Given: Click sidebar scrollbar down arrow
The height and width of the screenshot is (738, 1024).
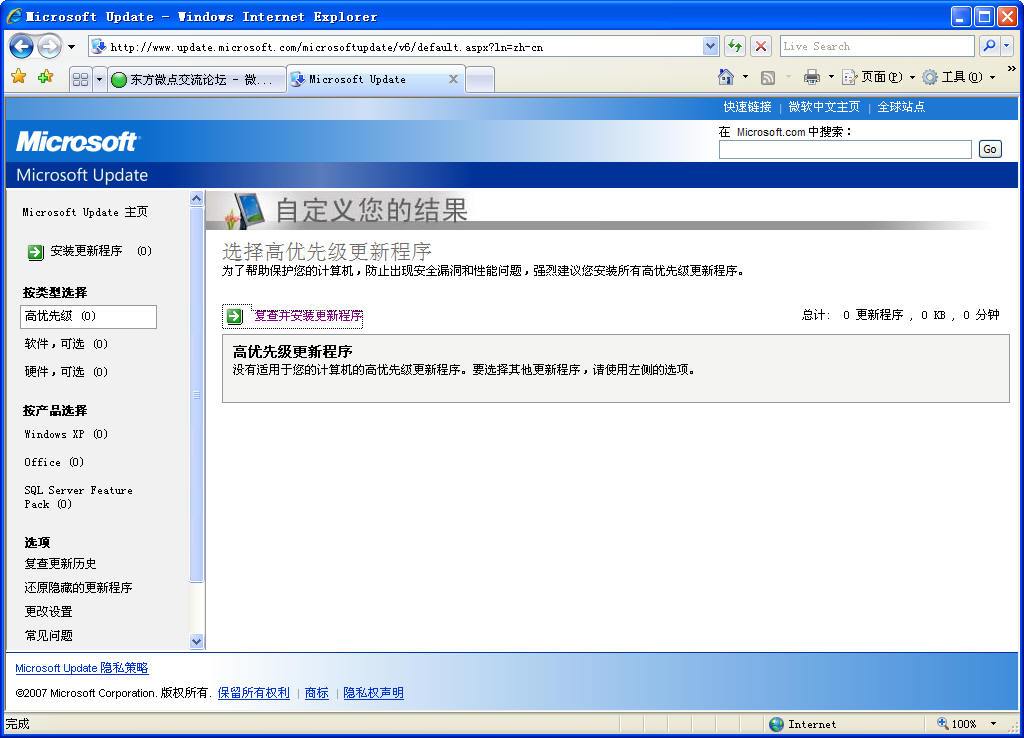Looking at the screenshot, I should 197,641.
